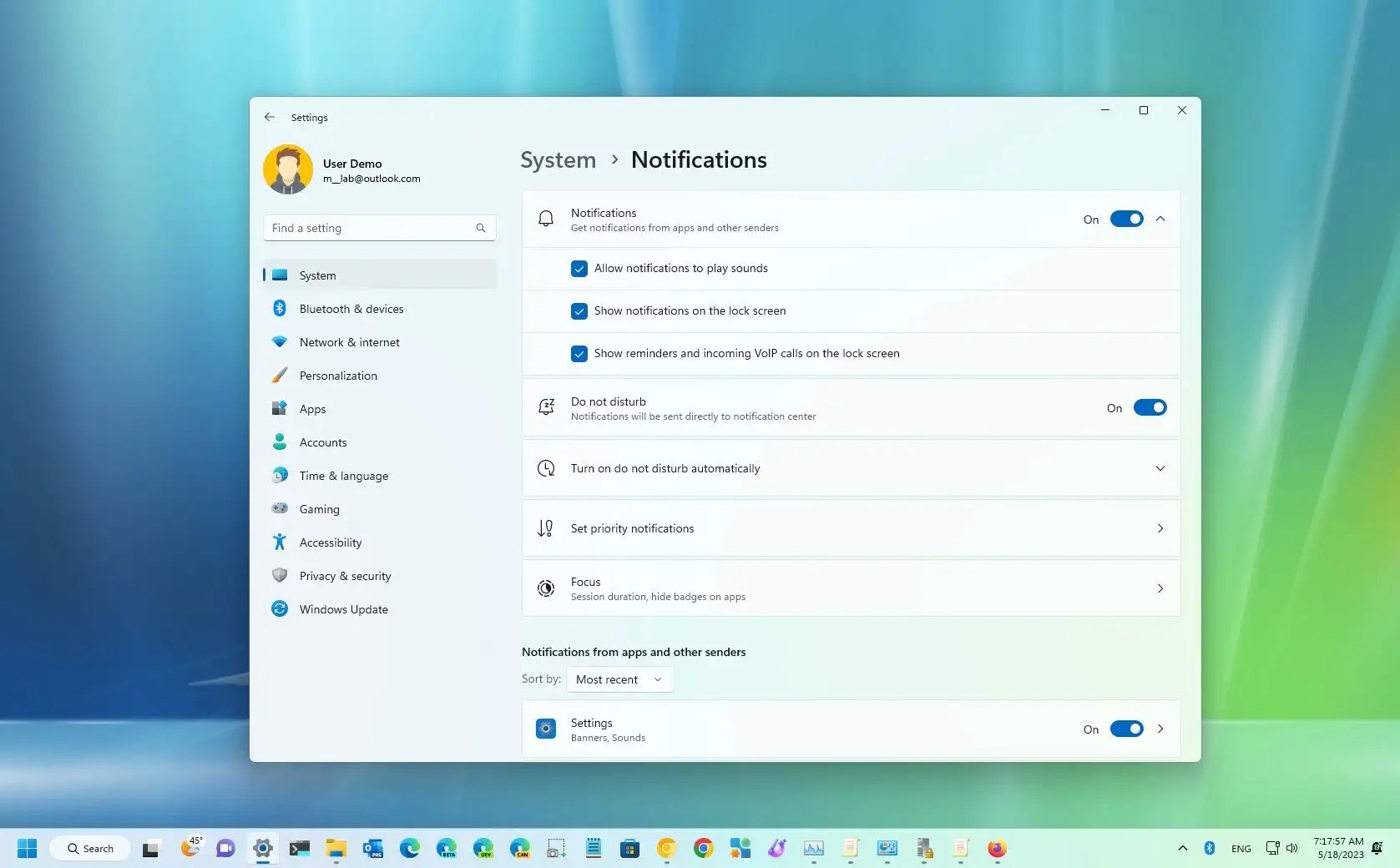
Task: Launch Firefox from the taskbar
Action: coord(996,848)
